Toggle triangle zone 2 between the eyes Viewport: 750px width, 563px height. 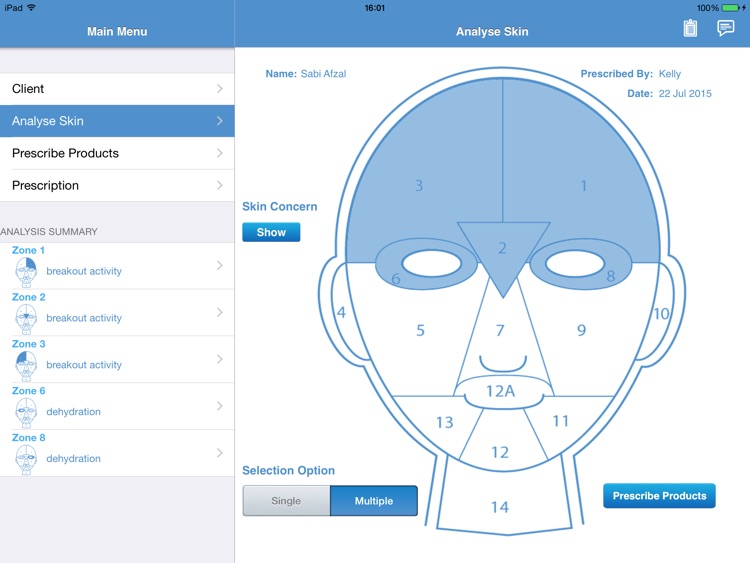coord(502,249)
